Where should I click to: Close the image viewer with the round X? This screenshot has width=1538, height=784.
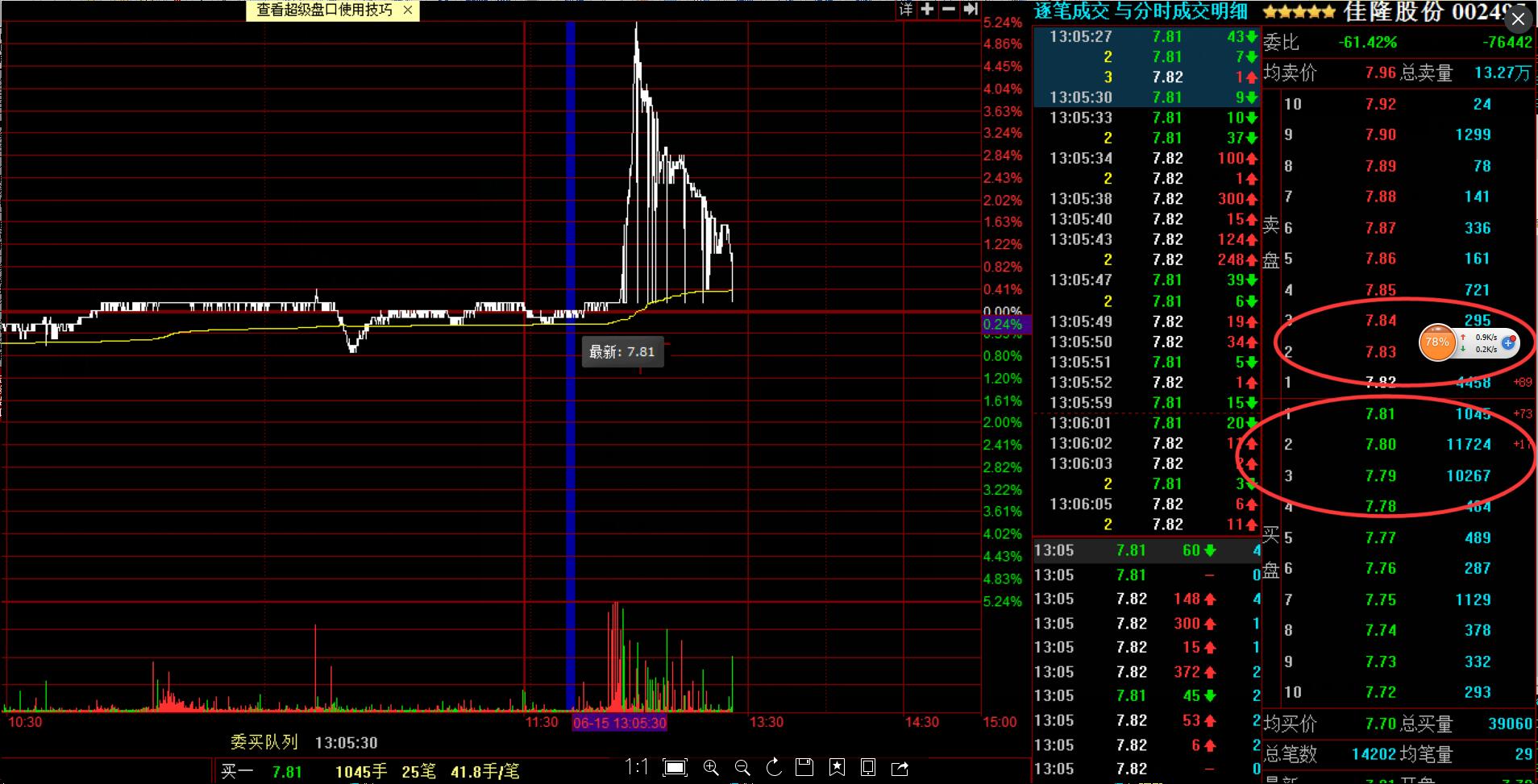tap(1518, 19)
